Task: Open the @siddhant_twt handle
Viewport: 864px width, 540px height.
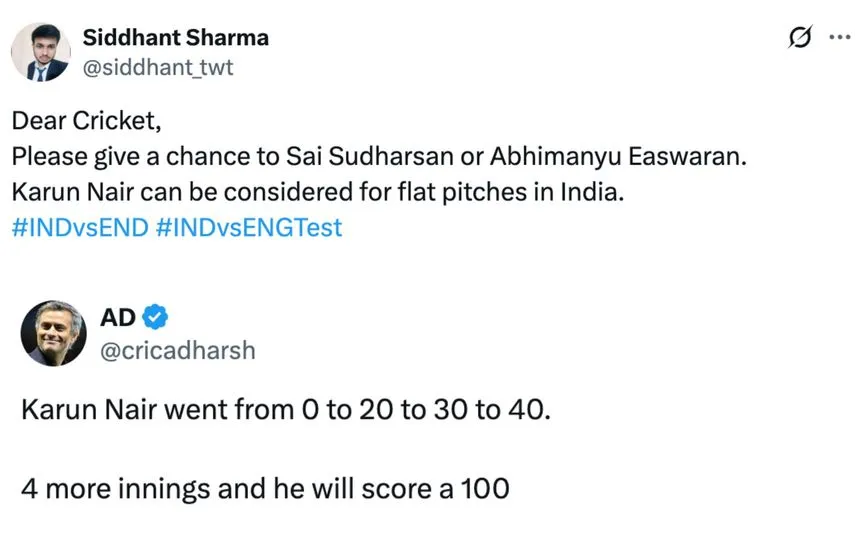Action: [158, 67]
